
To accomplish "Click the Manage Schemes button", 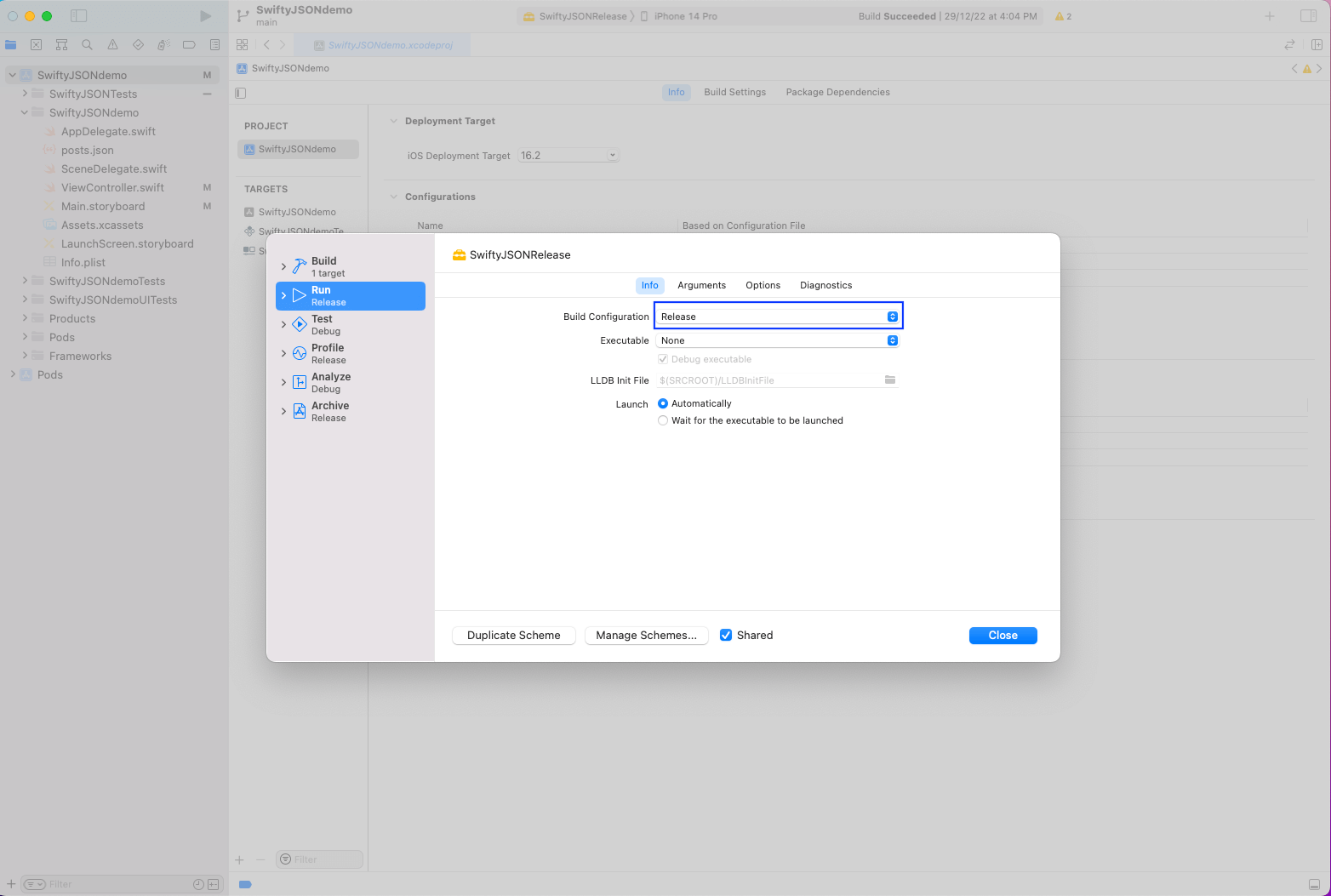I will [646, 636].
